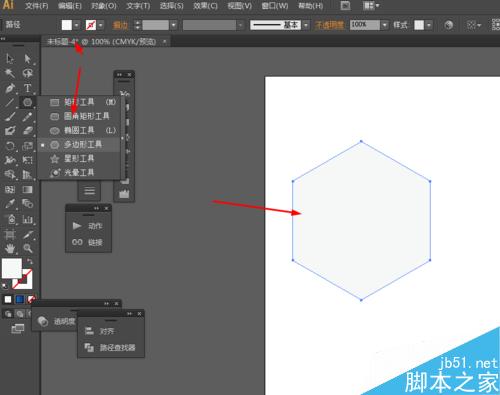The image size is (500, 395).
Task: Choose the Rotate tool
Action: coord(10,146)
